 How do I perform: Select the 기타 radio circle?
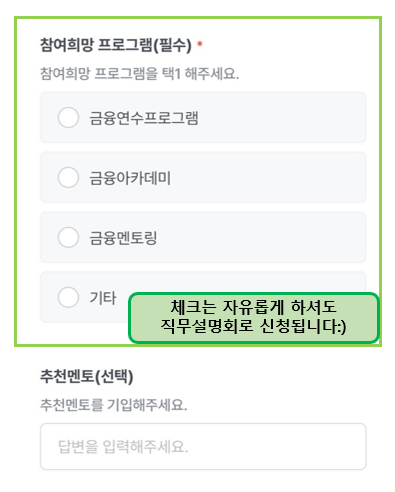68,297
